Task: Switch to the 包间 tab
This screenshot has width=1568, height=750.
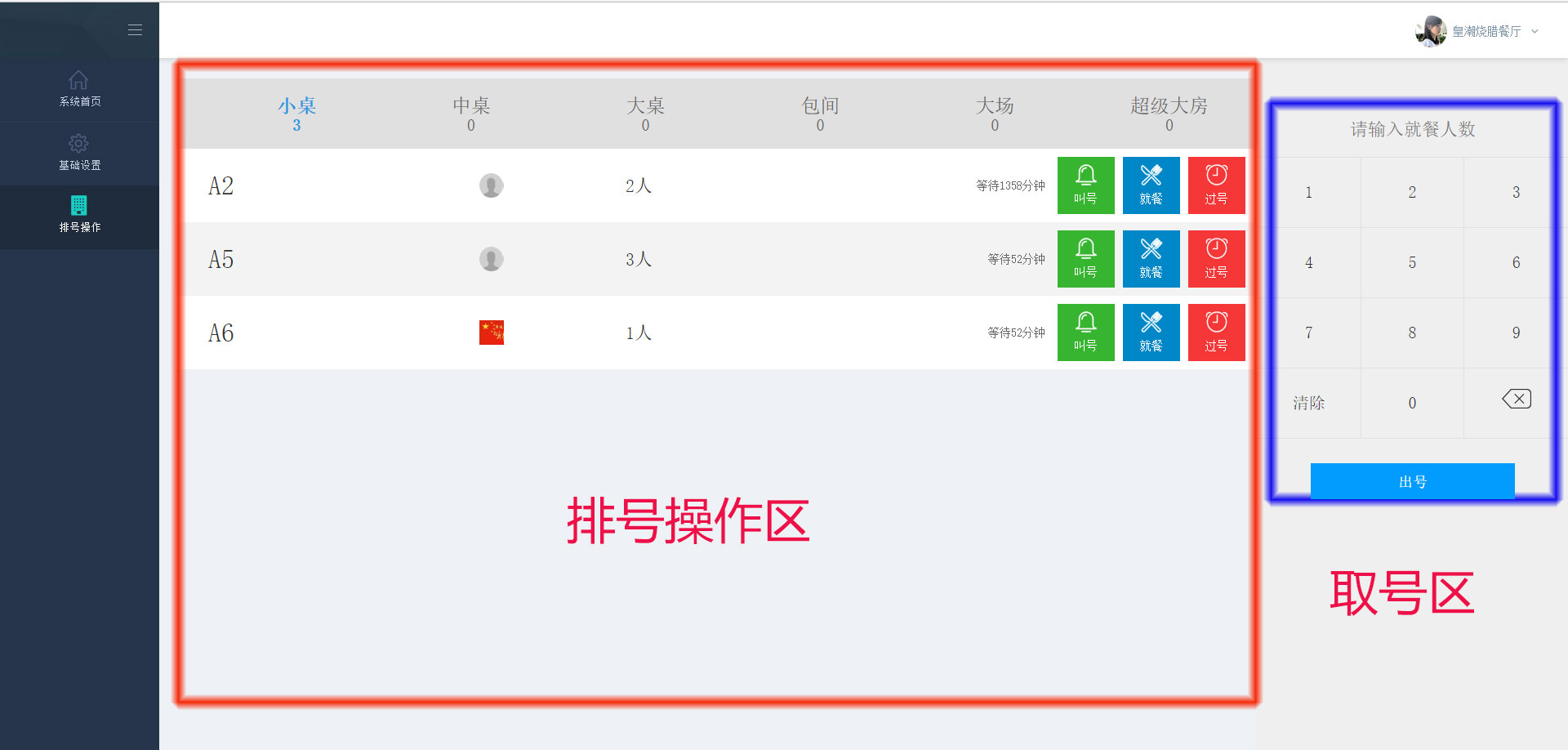Action: click(x=820, y=114)
